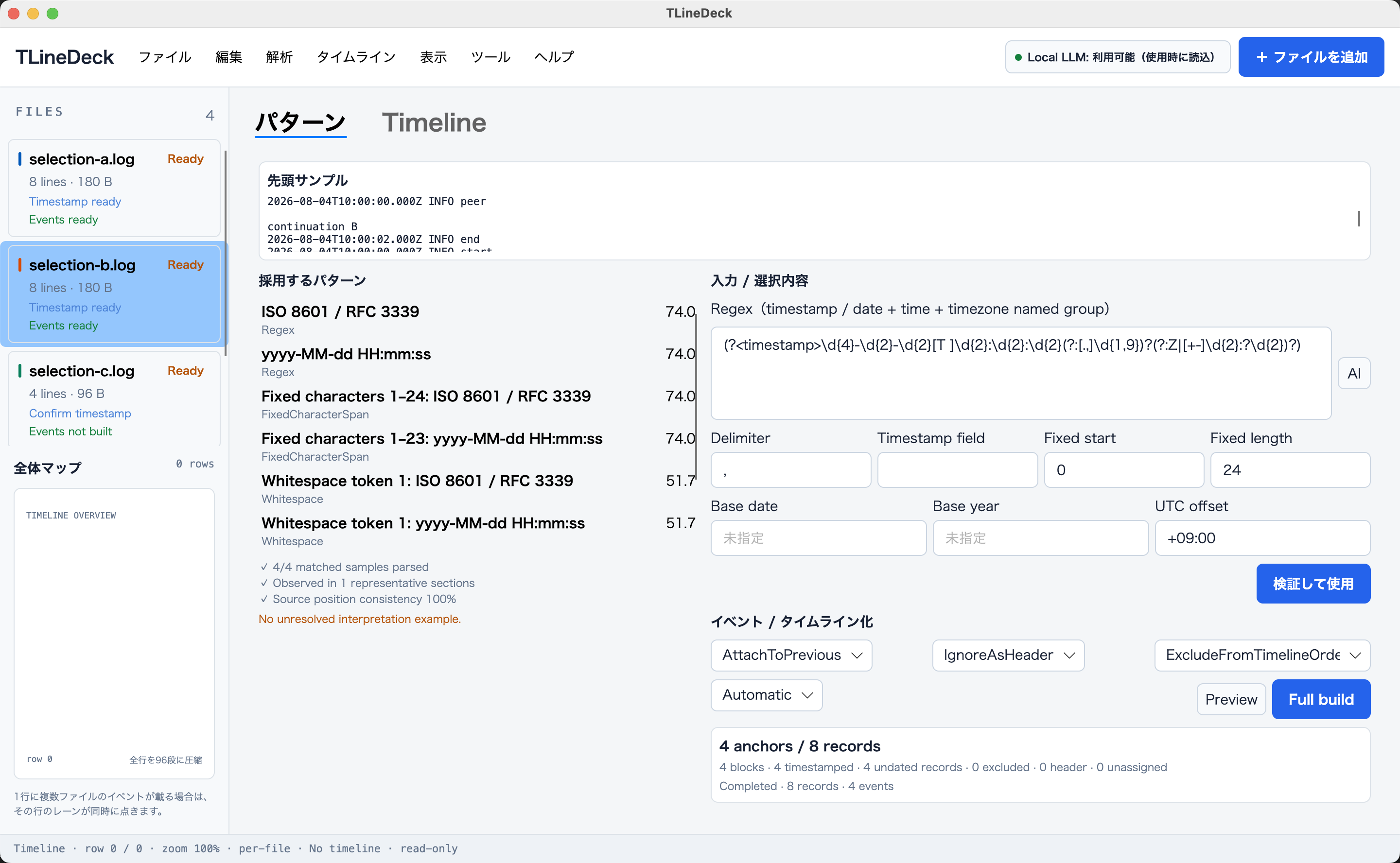Click the Fixed length input
Viewport: 1400px width, 863px height.
[1290, 470]
